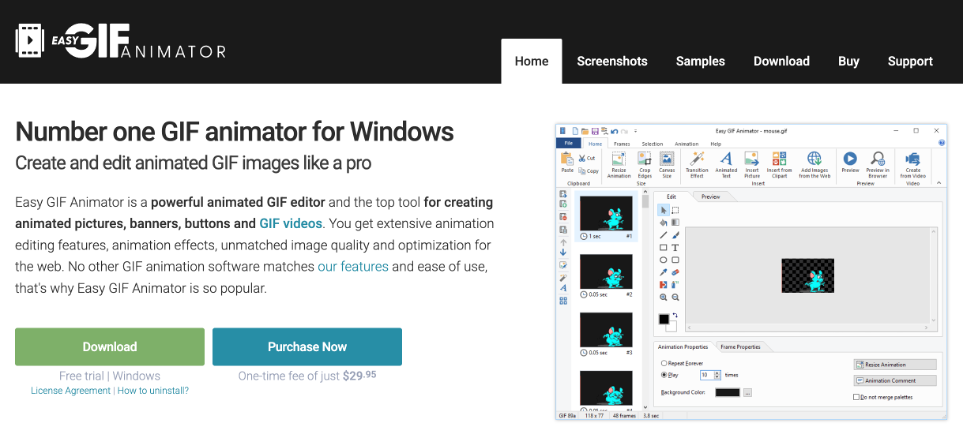Click the ellipsis button beside Background Color
Image resolution: width=964 pixels, height=438 pixels.
click(748, 392)
